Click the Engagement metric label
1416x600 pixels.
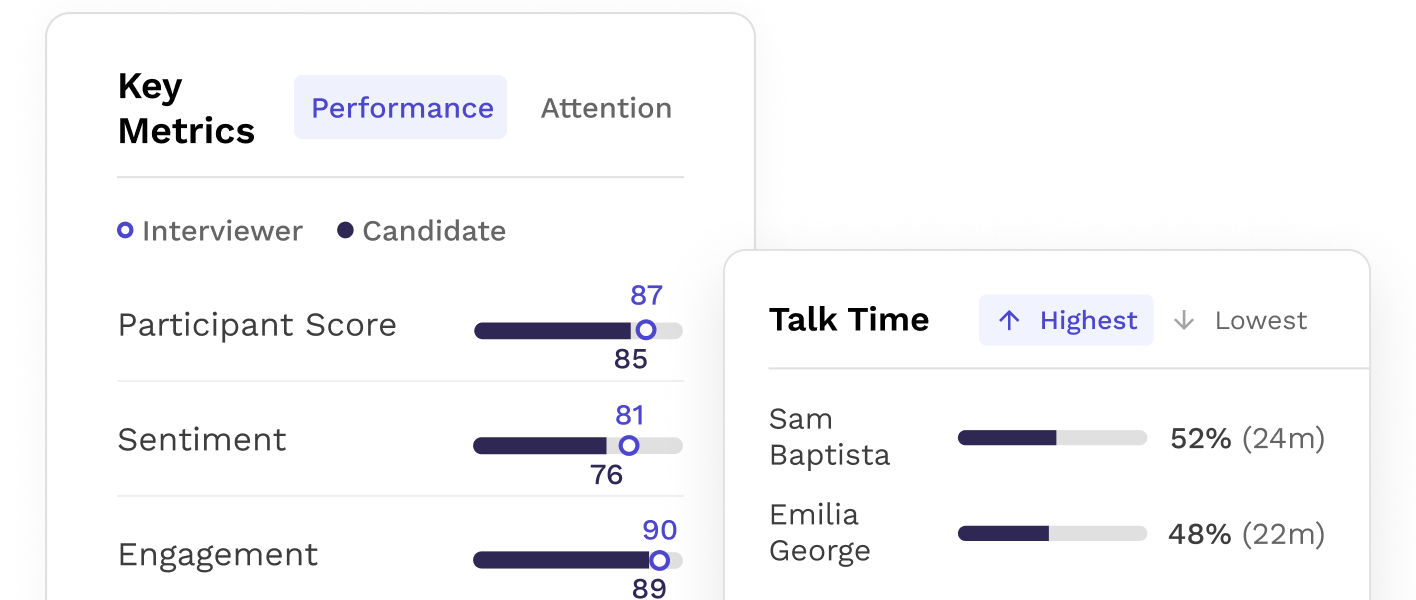click(218, 555)
